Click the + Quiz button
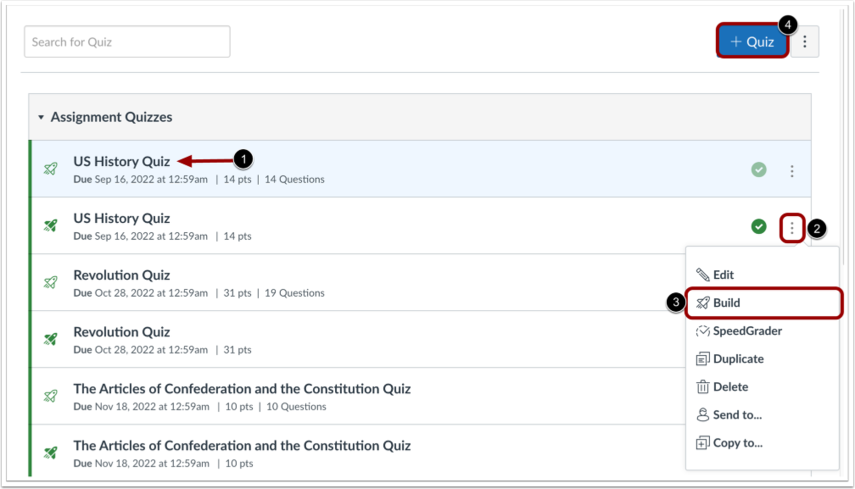The width and height of the screenshot is (855, 489). (x=752, y=41)
